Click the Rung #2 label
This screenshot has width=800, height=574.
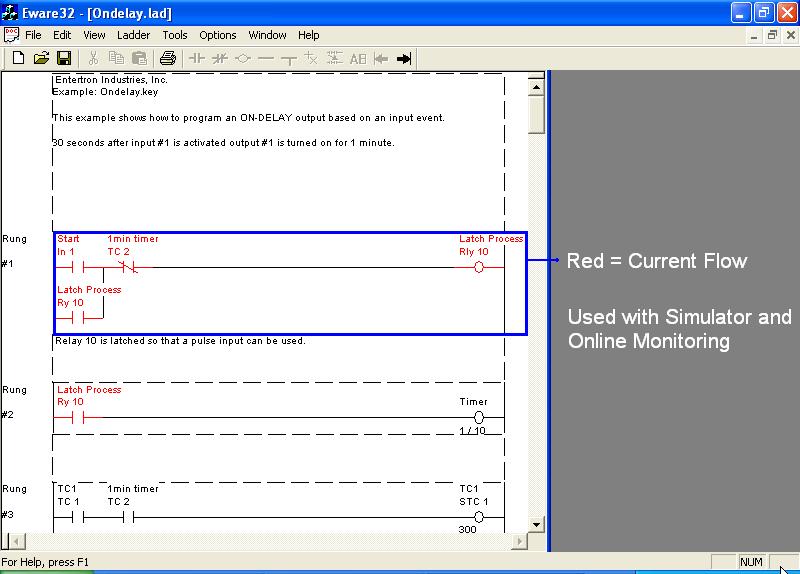coord(14,402)
